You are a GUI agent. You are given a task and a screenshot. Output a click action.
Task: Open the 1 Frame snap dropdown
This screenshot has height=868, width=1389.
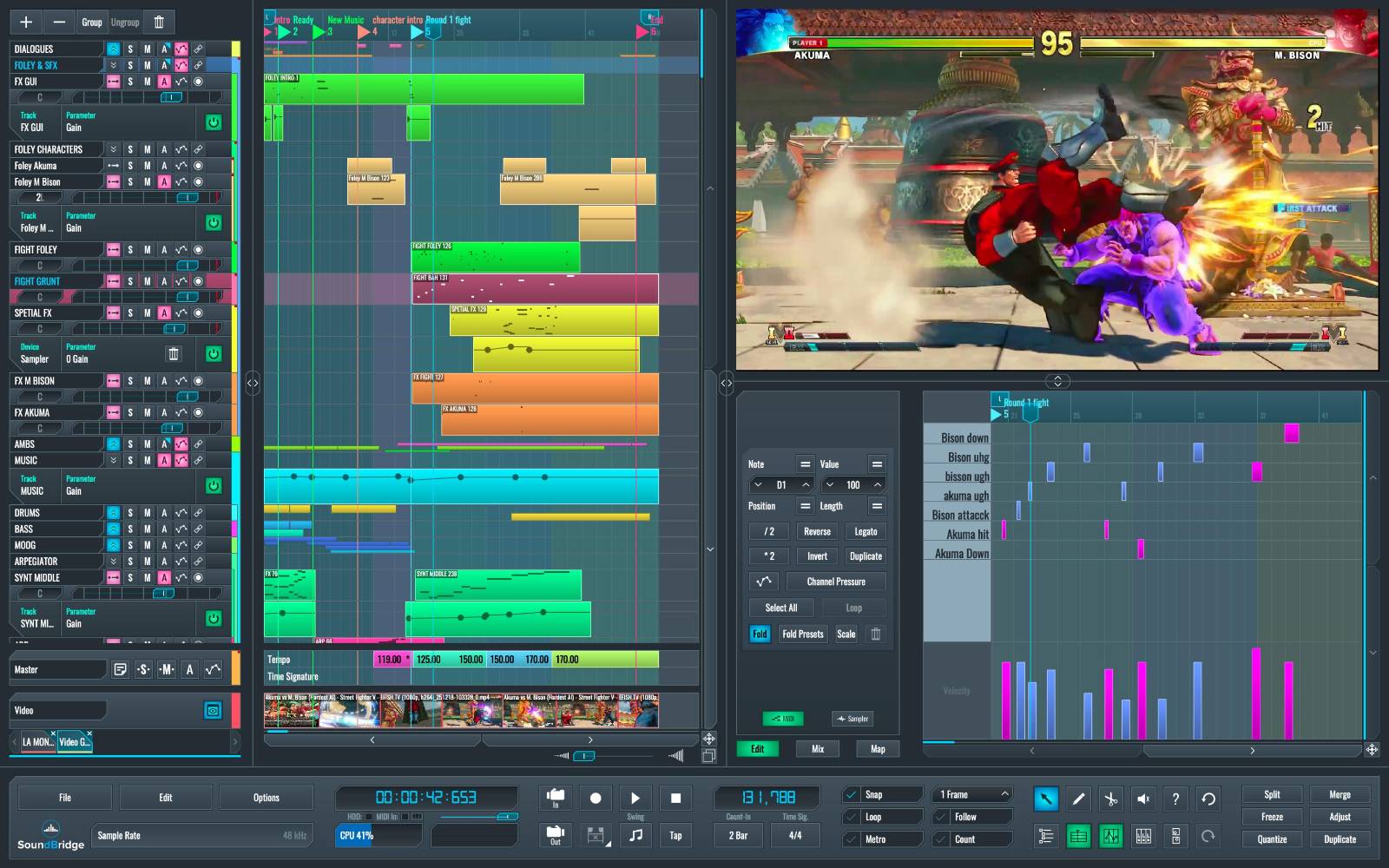click(x=973, y=794)
